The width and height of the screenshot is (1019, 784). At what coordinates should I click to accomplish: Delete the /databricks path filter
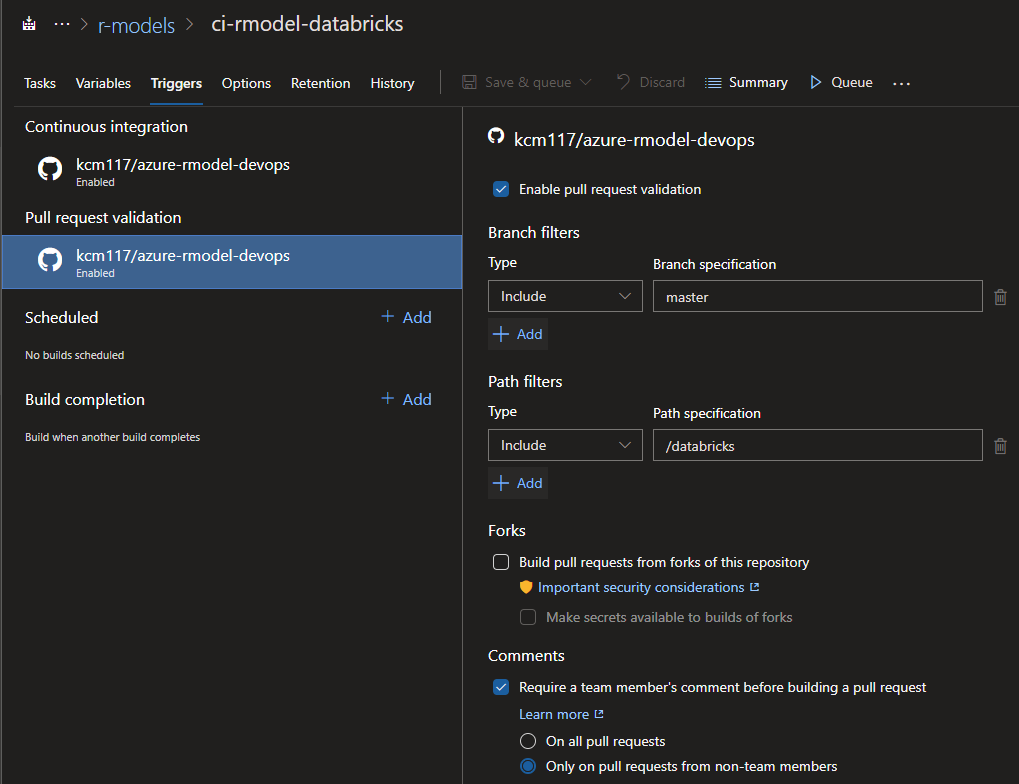coord(1000,446)
